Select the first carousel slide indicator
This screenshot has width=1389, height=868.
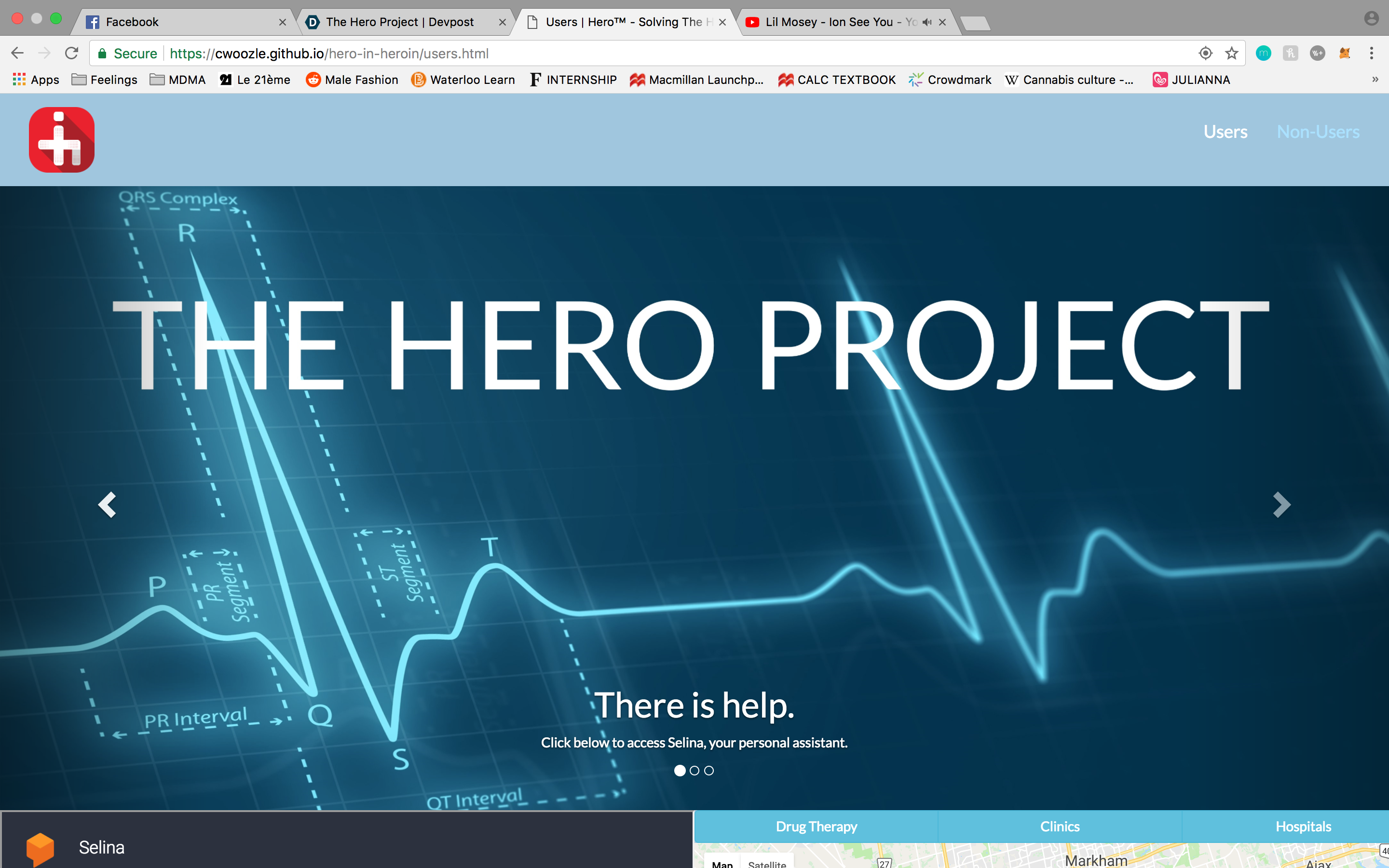point(680,771)
